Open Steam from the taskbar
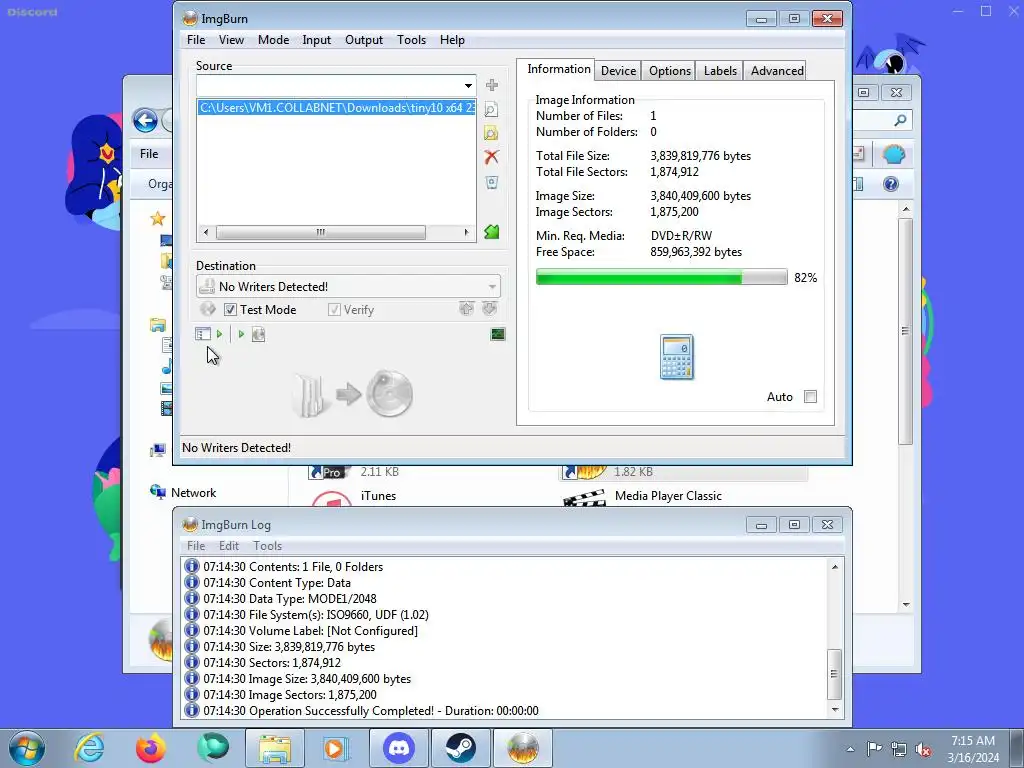Screen dimensions: 1024x768 coord(460,748)
